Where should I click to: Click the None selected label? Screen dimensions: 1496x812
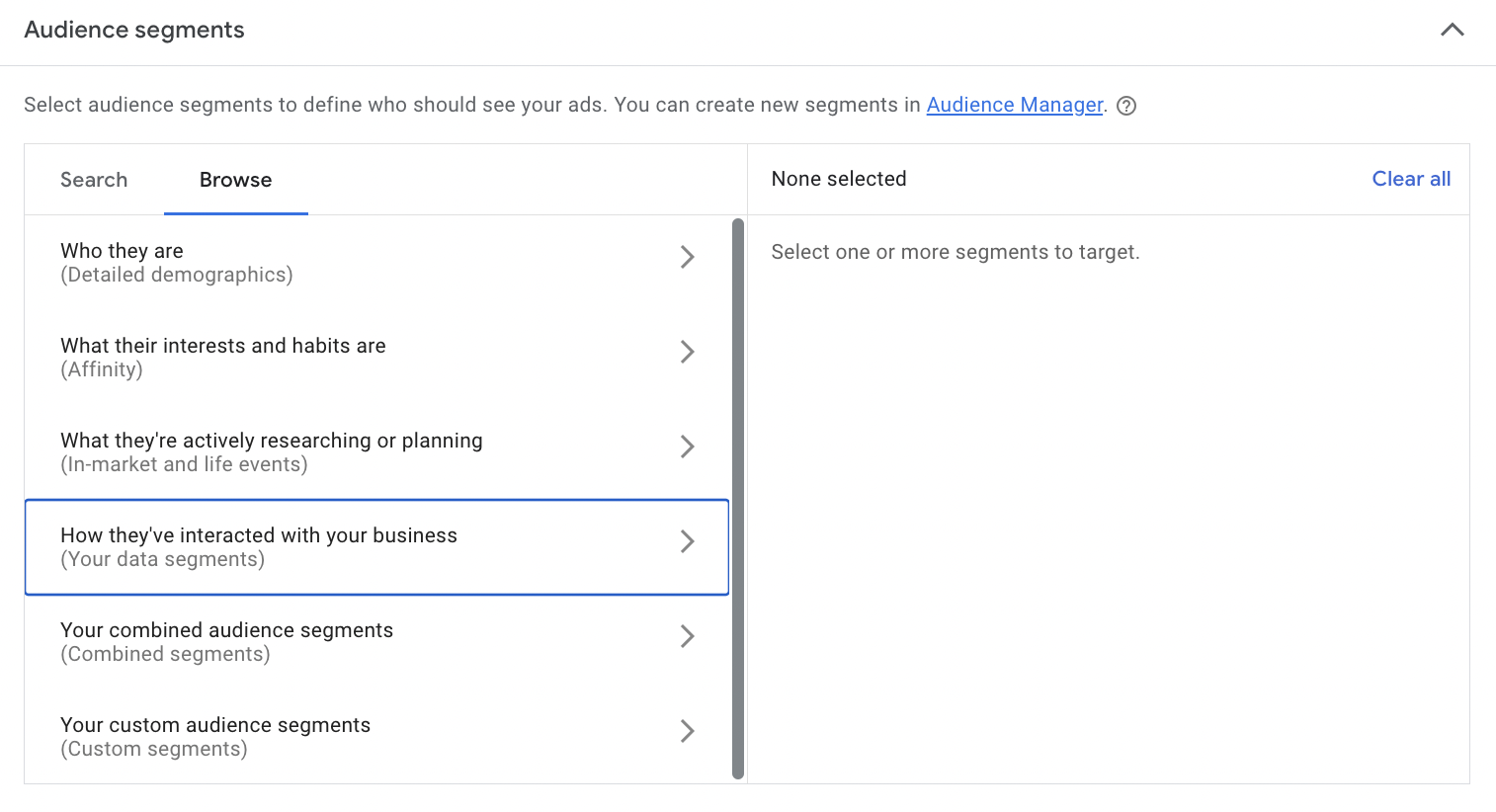839,179
